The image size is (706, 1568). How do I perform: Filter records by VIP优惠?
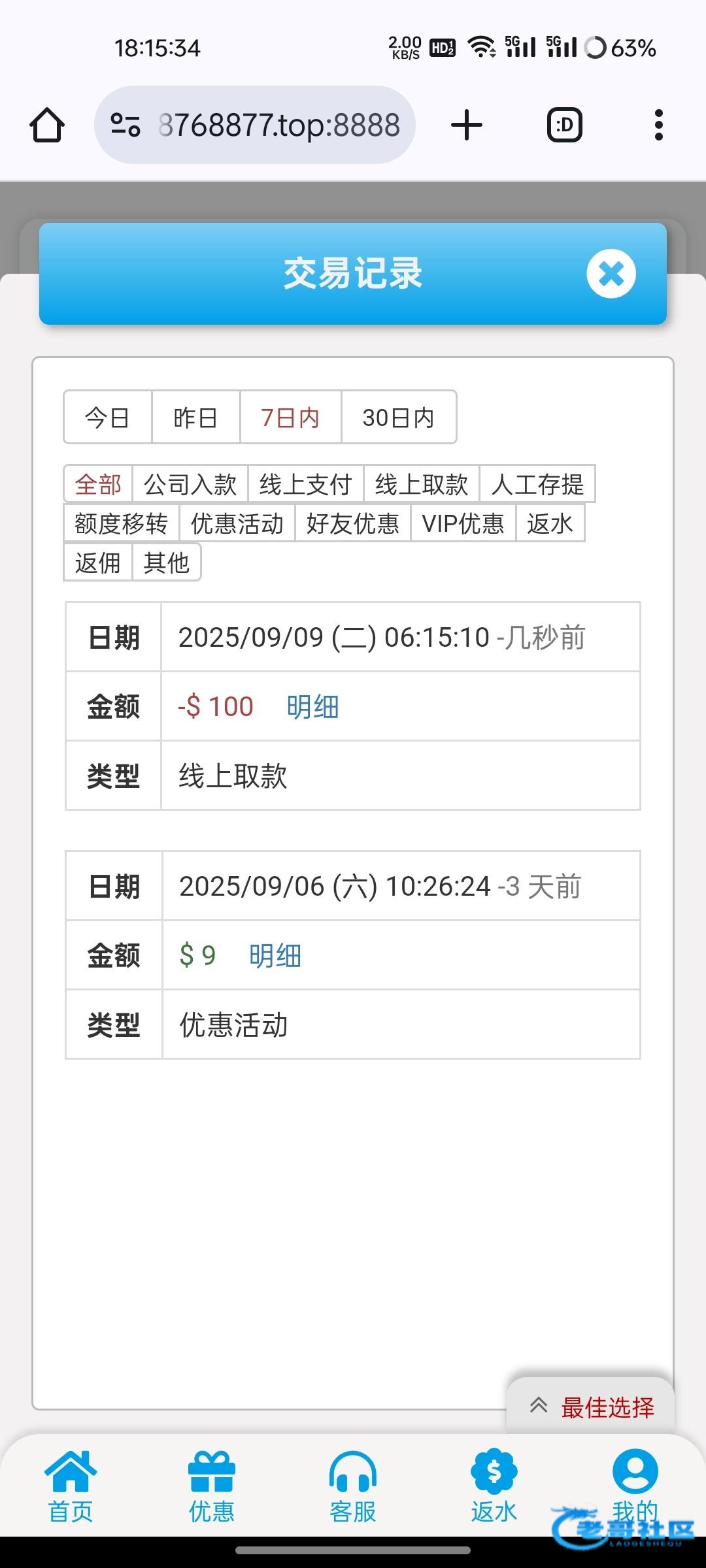463,523
